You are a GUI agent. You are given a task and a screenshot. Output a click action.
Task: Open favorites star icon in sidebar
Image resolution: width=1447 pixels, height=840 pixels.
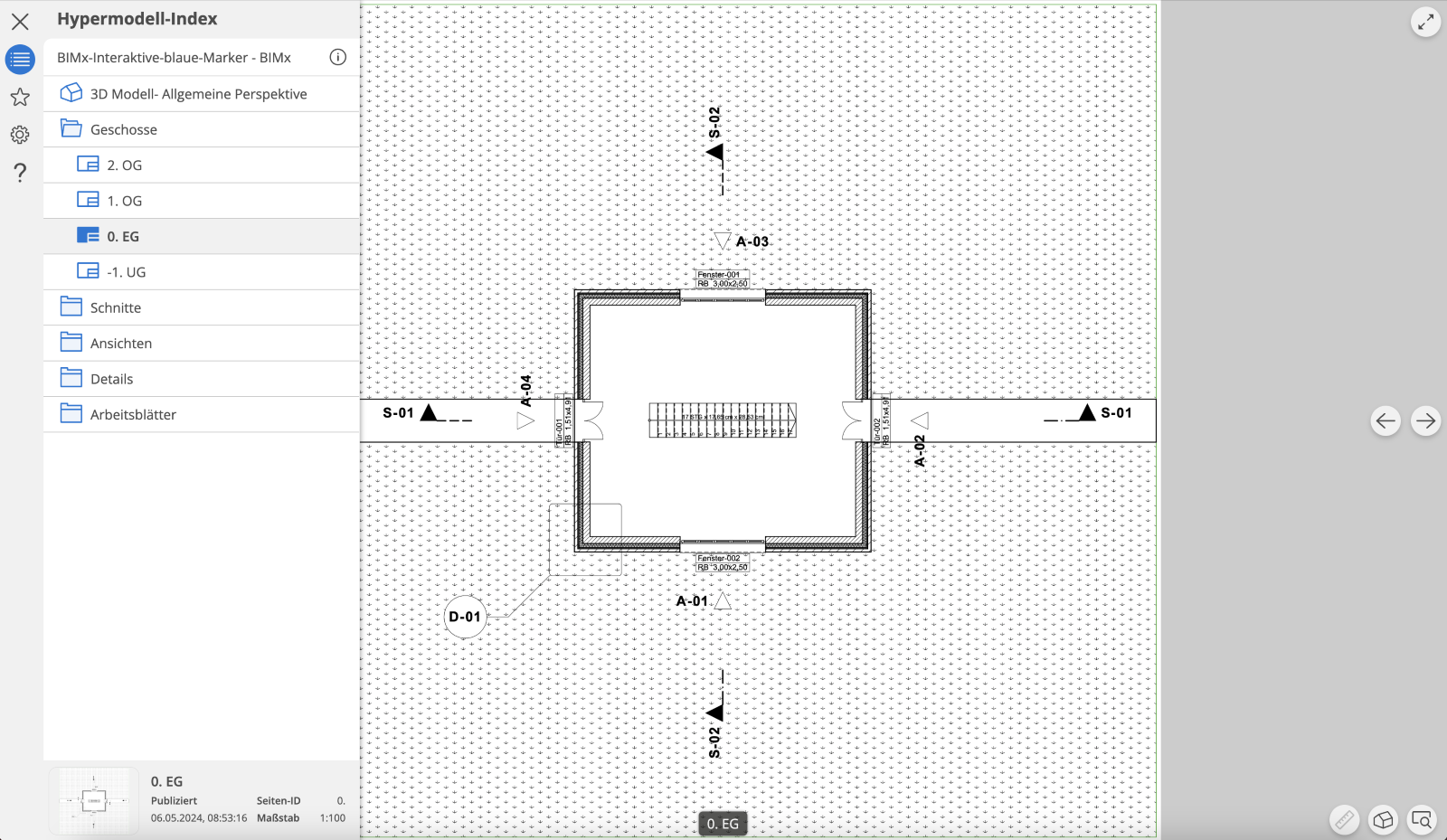pyautogui.click(x=20, y=97)
